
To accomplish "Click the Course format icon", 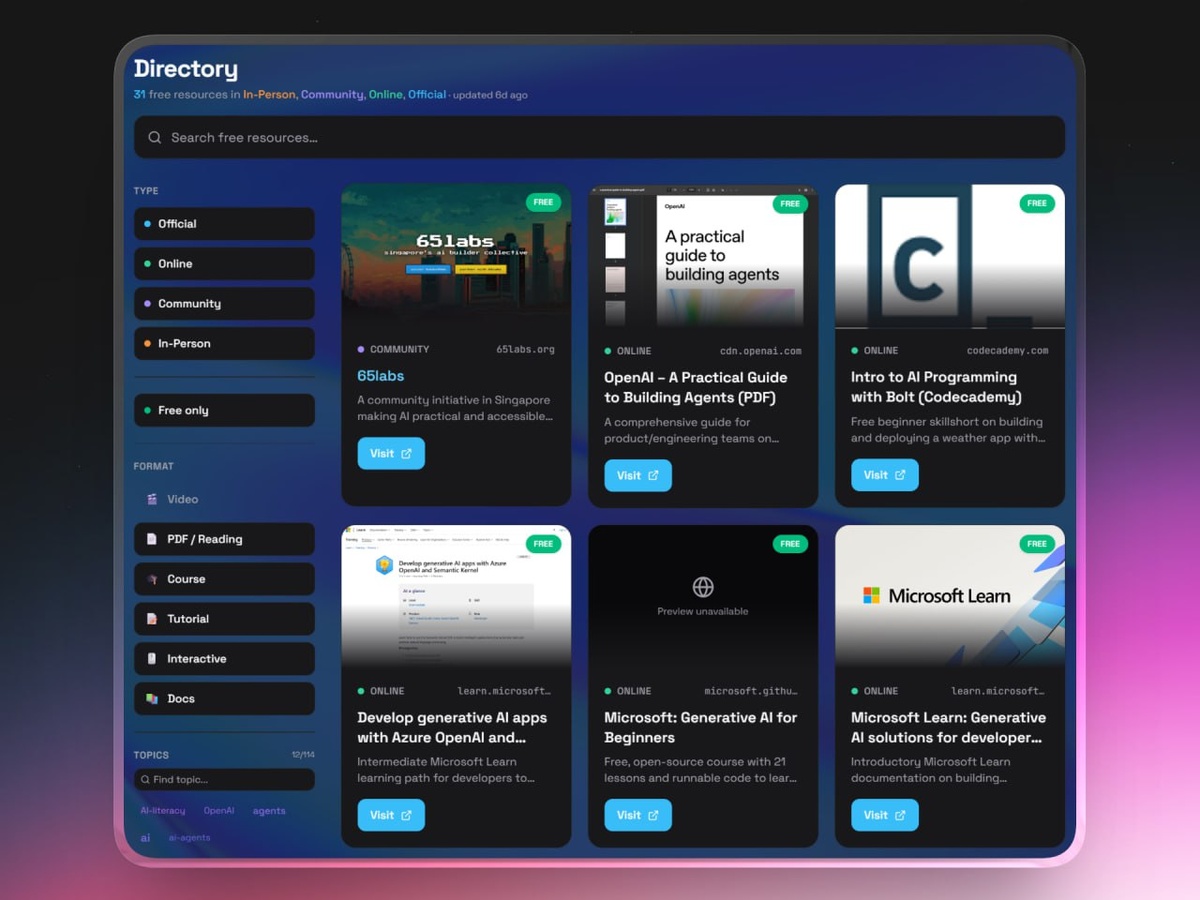I will pos(152,579).
